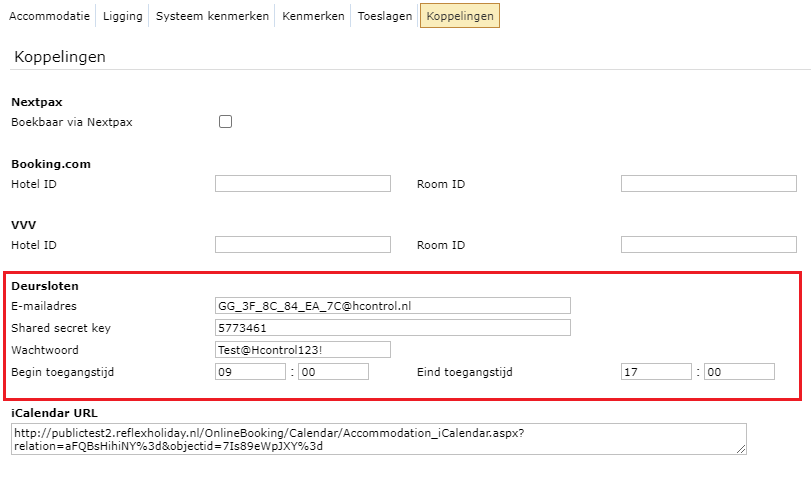Click the Deursloten E-mailadres field
Screen dimensions: 811x499
(x=392, y=306)
